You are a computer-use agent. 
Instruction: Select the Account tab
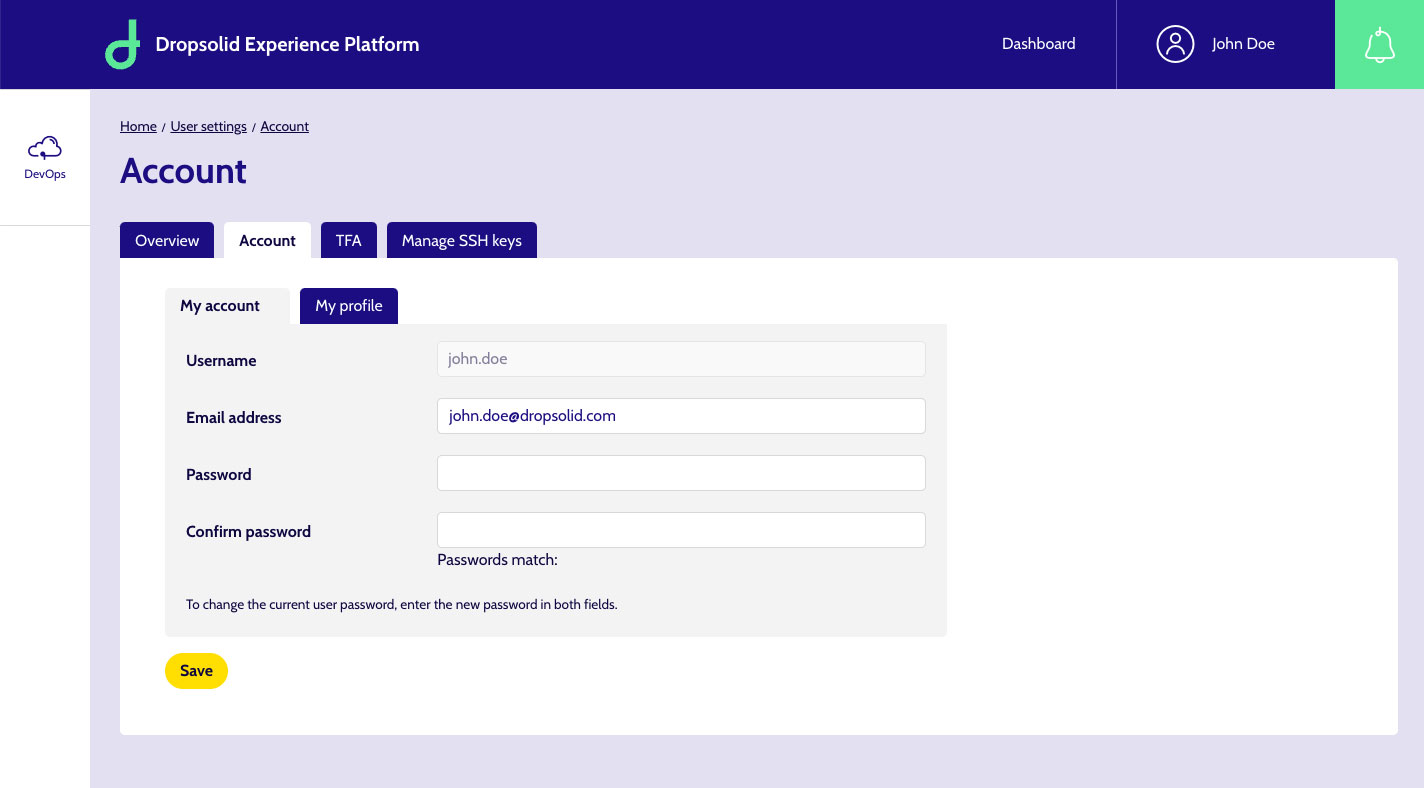point(267,240)
